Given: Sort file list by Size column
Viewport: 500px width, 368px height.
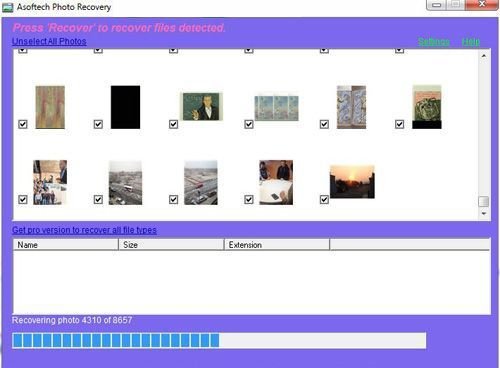Looking at the screenshot, I should coord(171,245).
